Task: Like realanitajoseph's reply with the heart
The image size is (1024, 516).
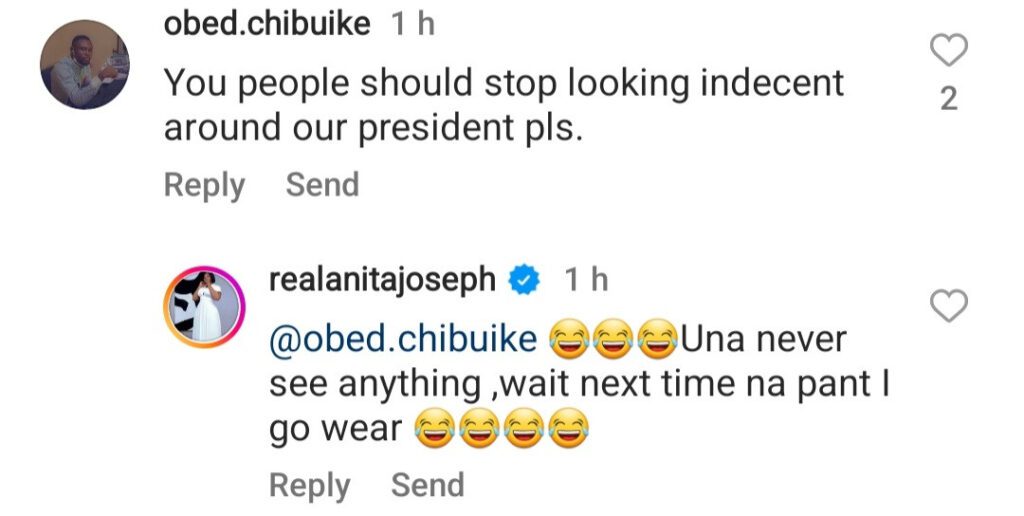Action: [x=949, y=306]
